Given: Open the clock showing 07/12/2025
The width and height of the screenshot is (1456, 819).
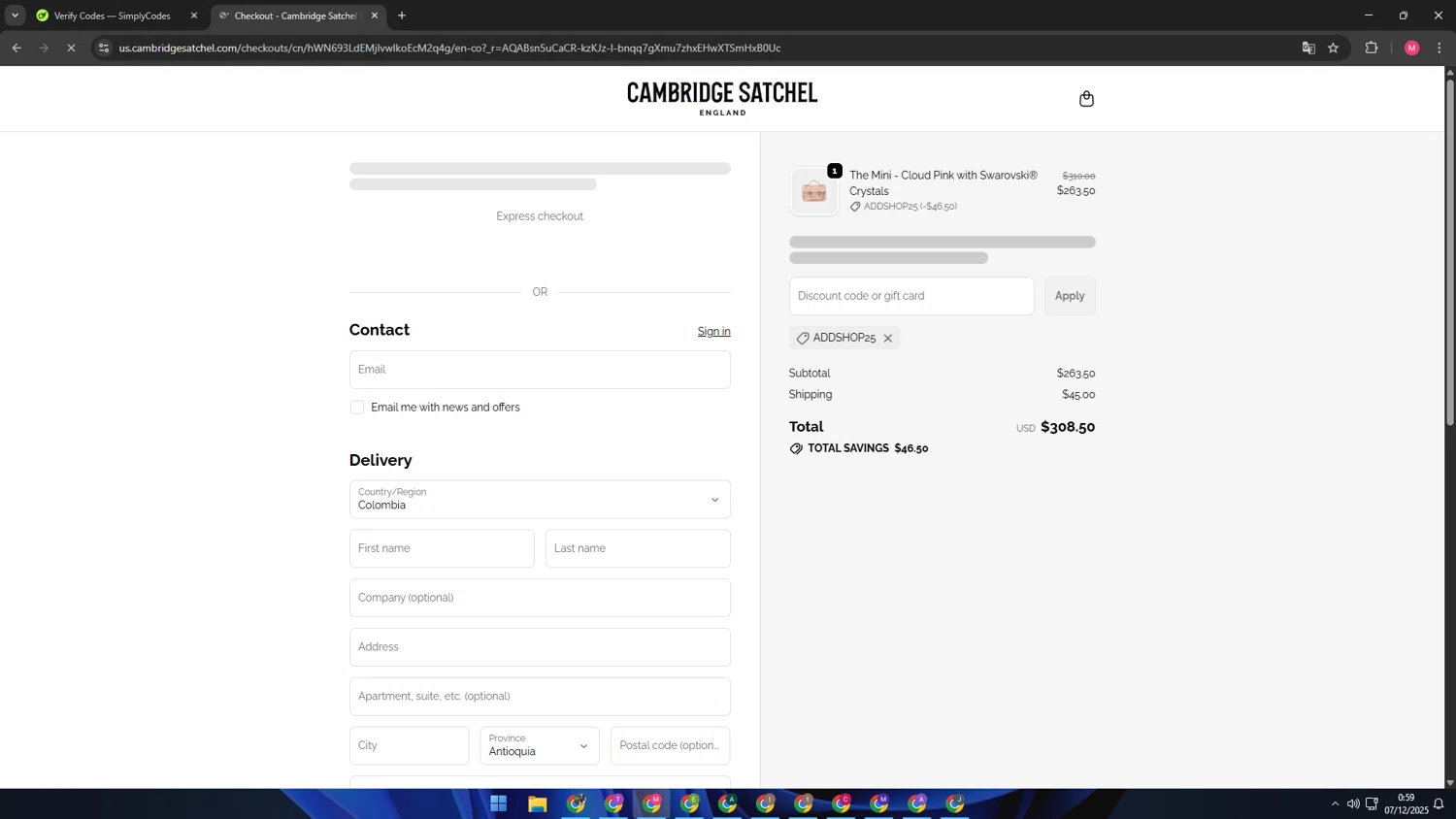Looking at the screenshot, I should [x=1406, y=803].
